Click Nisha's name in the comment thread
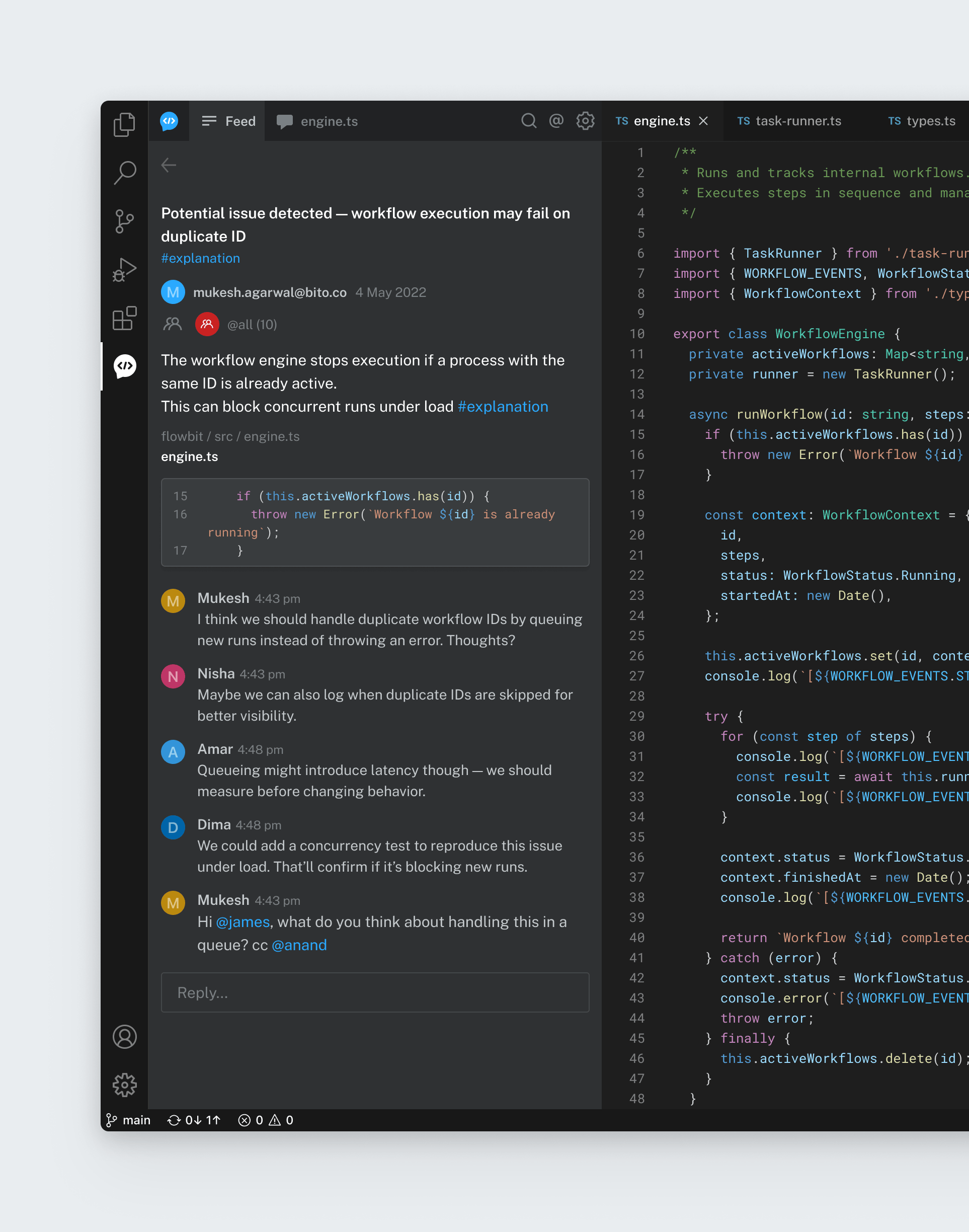 pos(216,673)
